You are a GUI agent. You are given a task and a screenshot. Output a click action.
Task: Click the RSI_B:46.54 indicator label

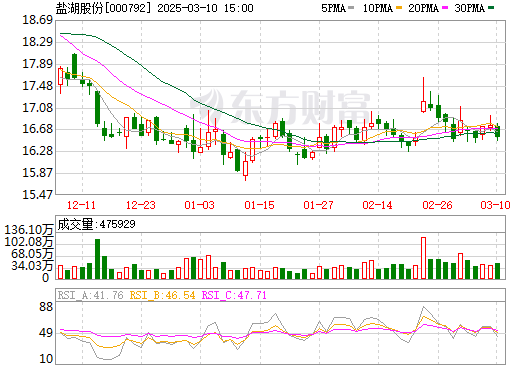pos(162,295)
